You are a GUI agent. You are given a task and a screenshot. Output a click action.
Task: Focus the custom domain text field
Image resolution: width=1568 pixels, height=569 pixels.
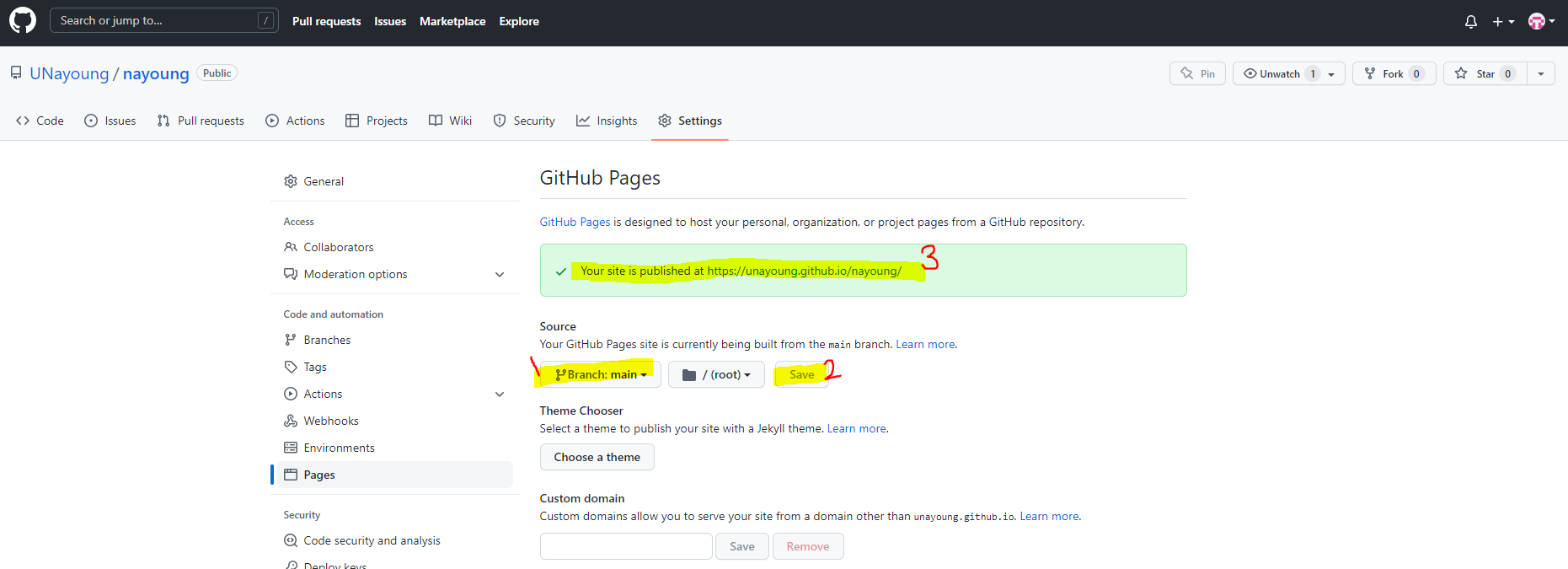(x=626, y=546)
